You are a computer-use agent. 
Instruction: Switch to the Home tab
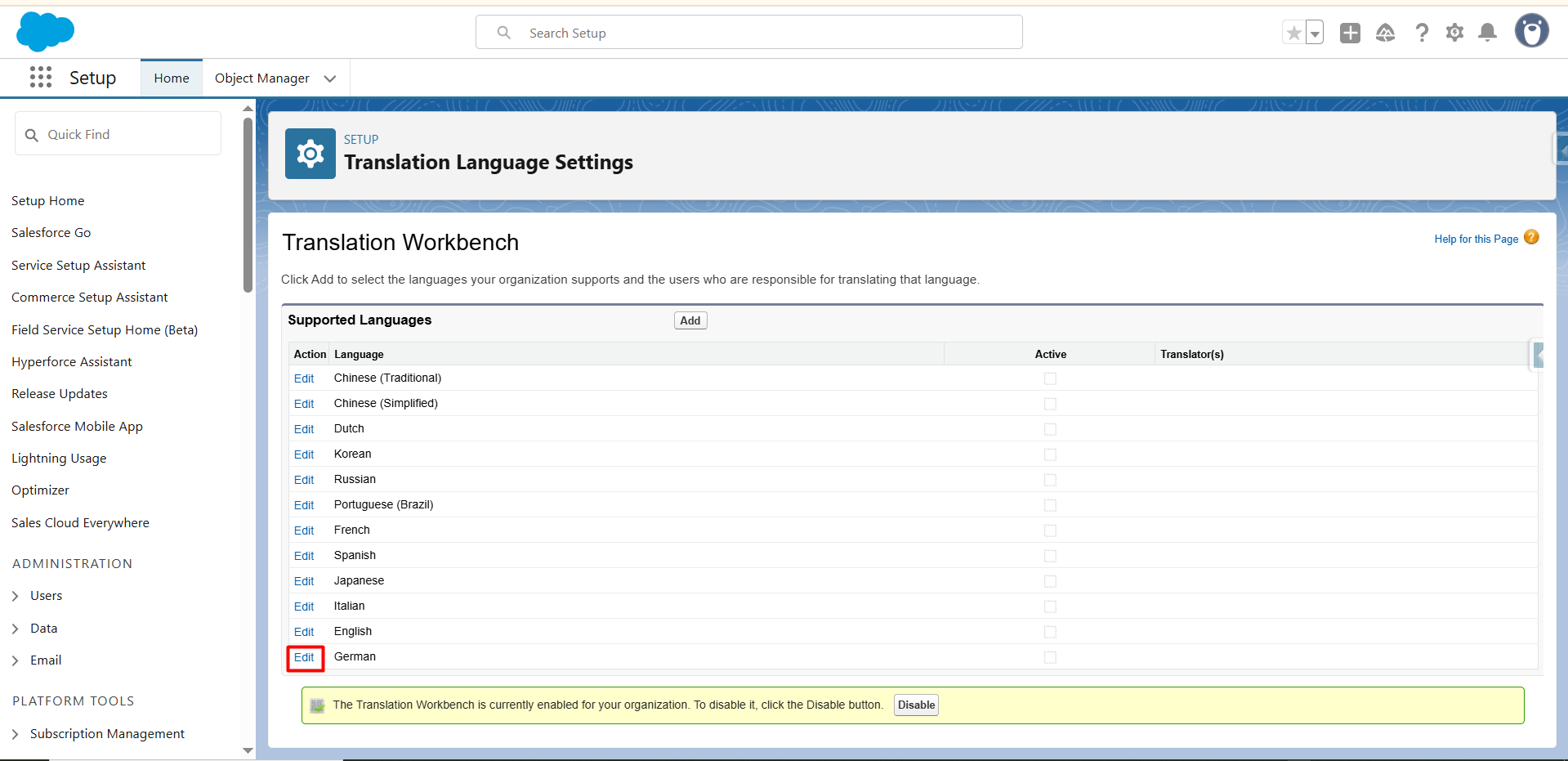[x=172, y=78]
